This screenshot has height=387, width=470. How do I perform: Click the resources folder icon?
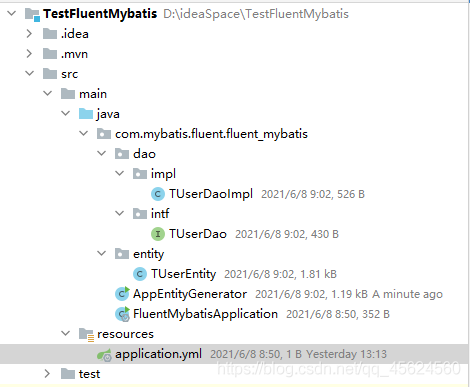[x=87, y=335]
